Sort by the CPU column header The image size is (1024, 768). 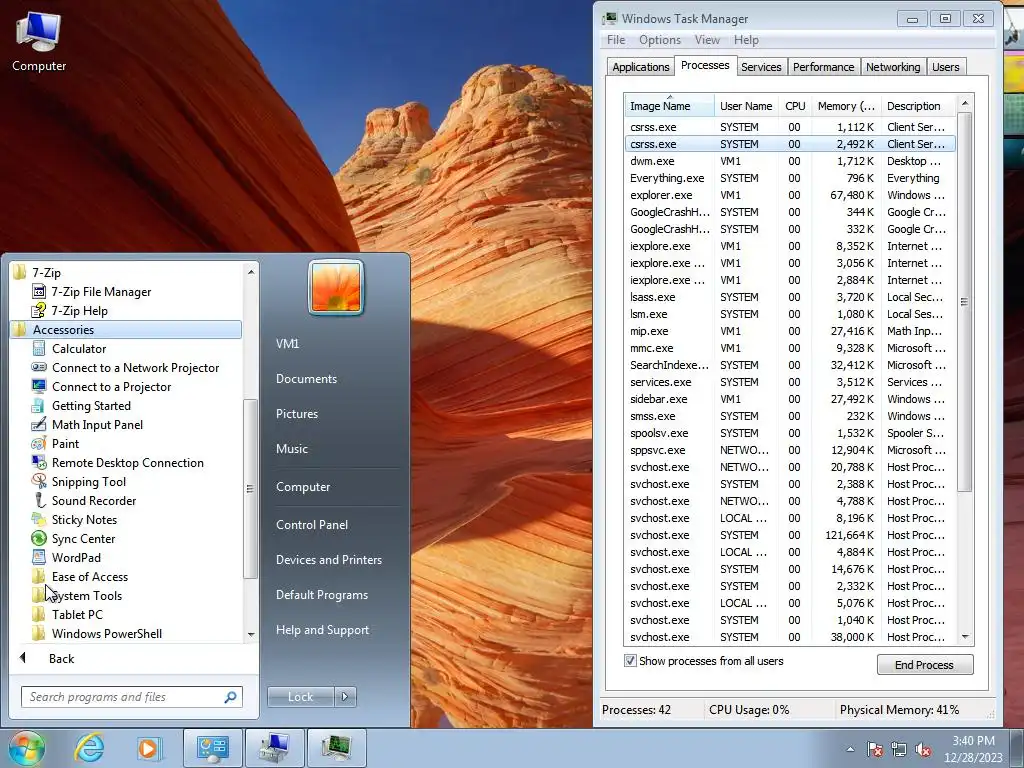point(795,106)
